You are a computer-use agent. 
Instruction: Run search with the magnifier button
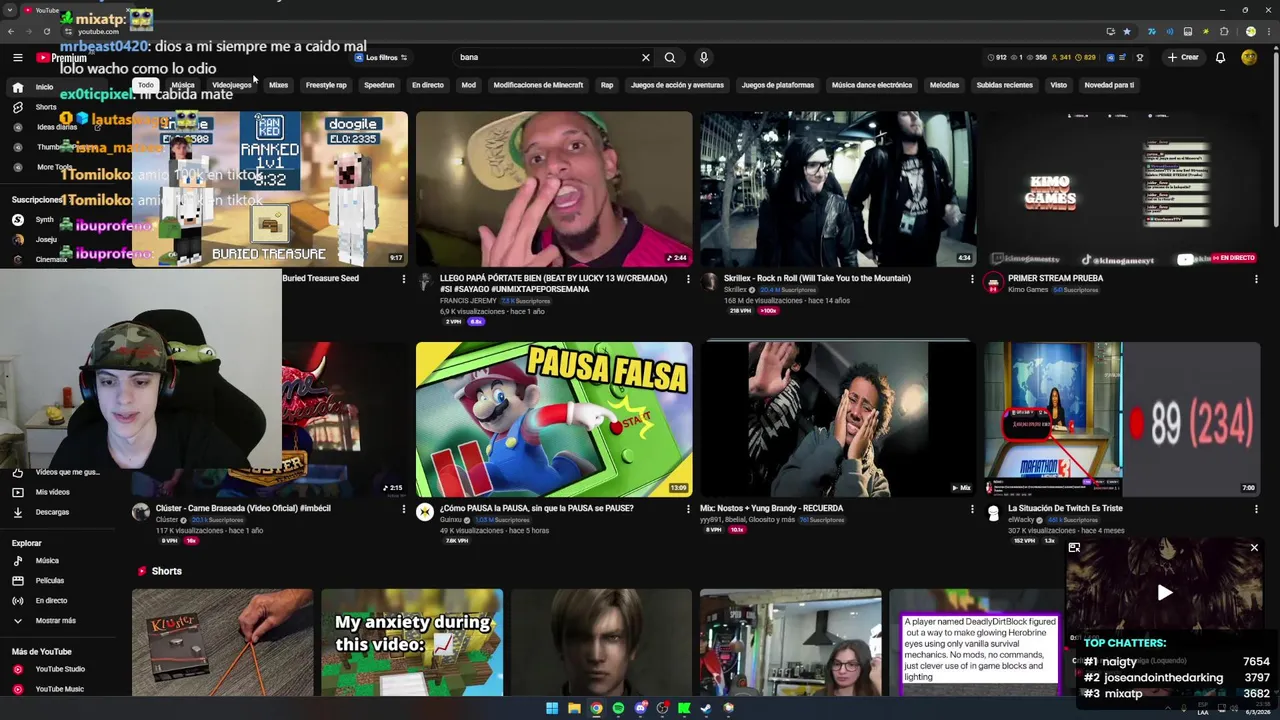coord(670,57)
